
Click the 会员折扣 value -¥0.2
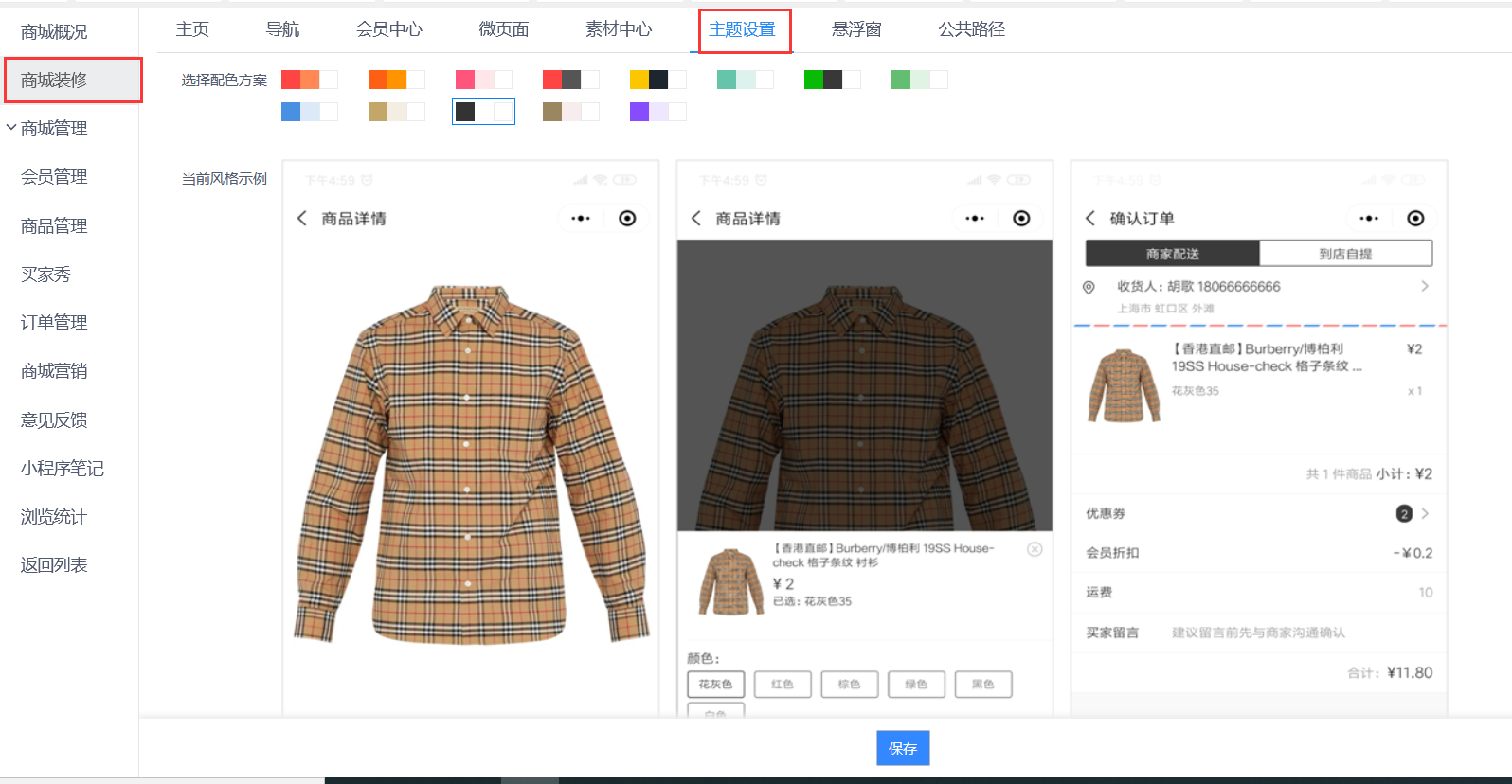click(x=1413, y=553)
